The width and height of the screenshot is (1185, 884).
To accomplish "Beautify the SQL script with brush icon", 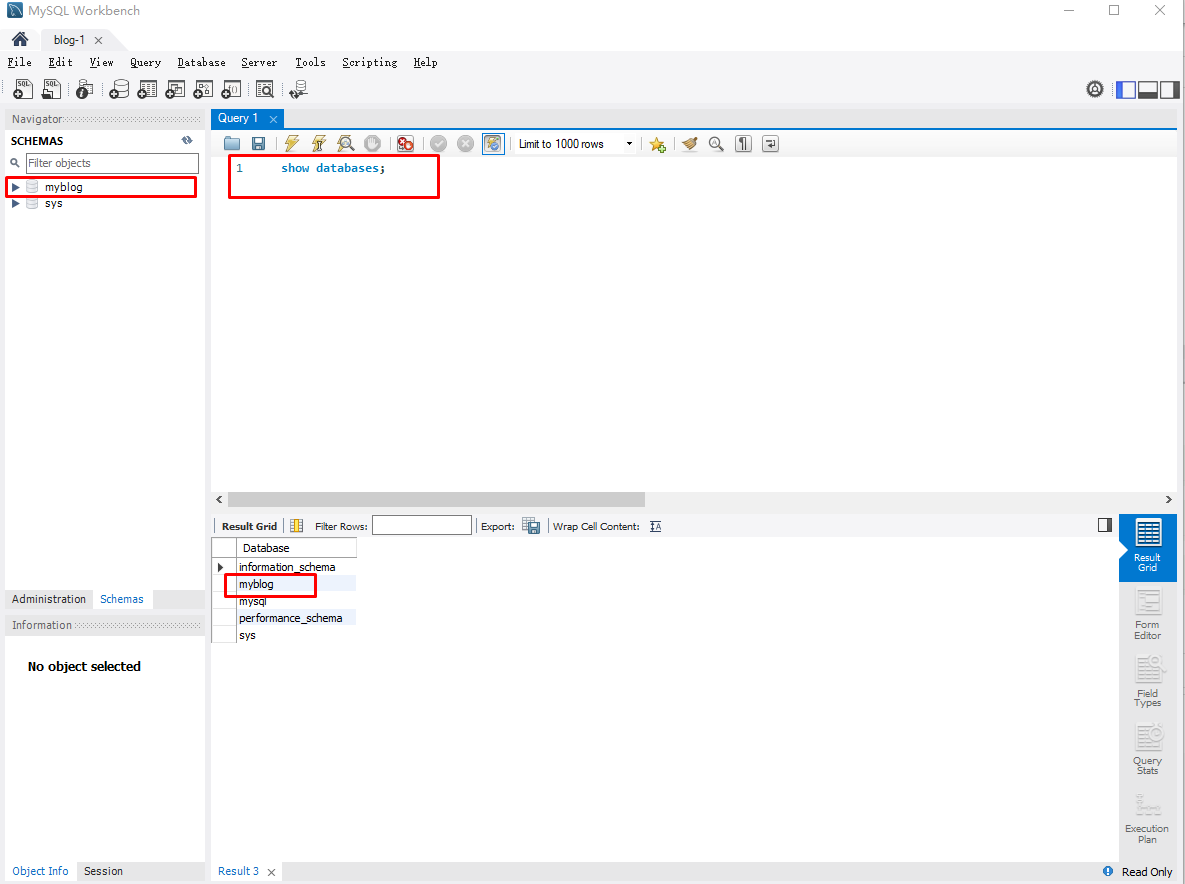I will coord(689,144).
